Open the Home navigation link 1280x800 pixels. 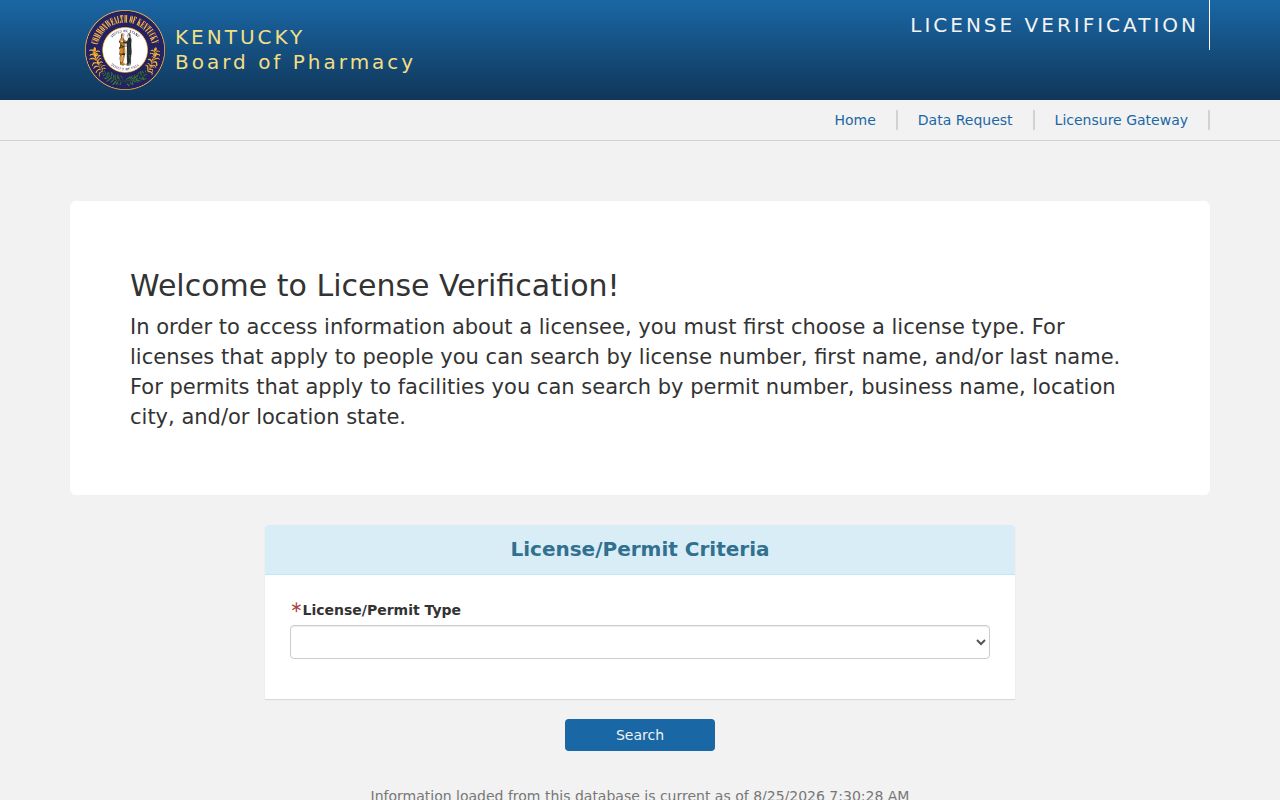(855, 120)
